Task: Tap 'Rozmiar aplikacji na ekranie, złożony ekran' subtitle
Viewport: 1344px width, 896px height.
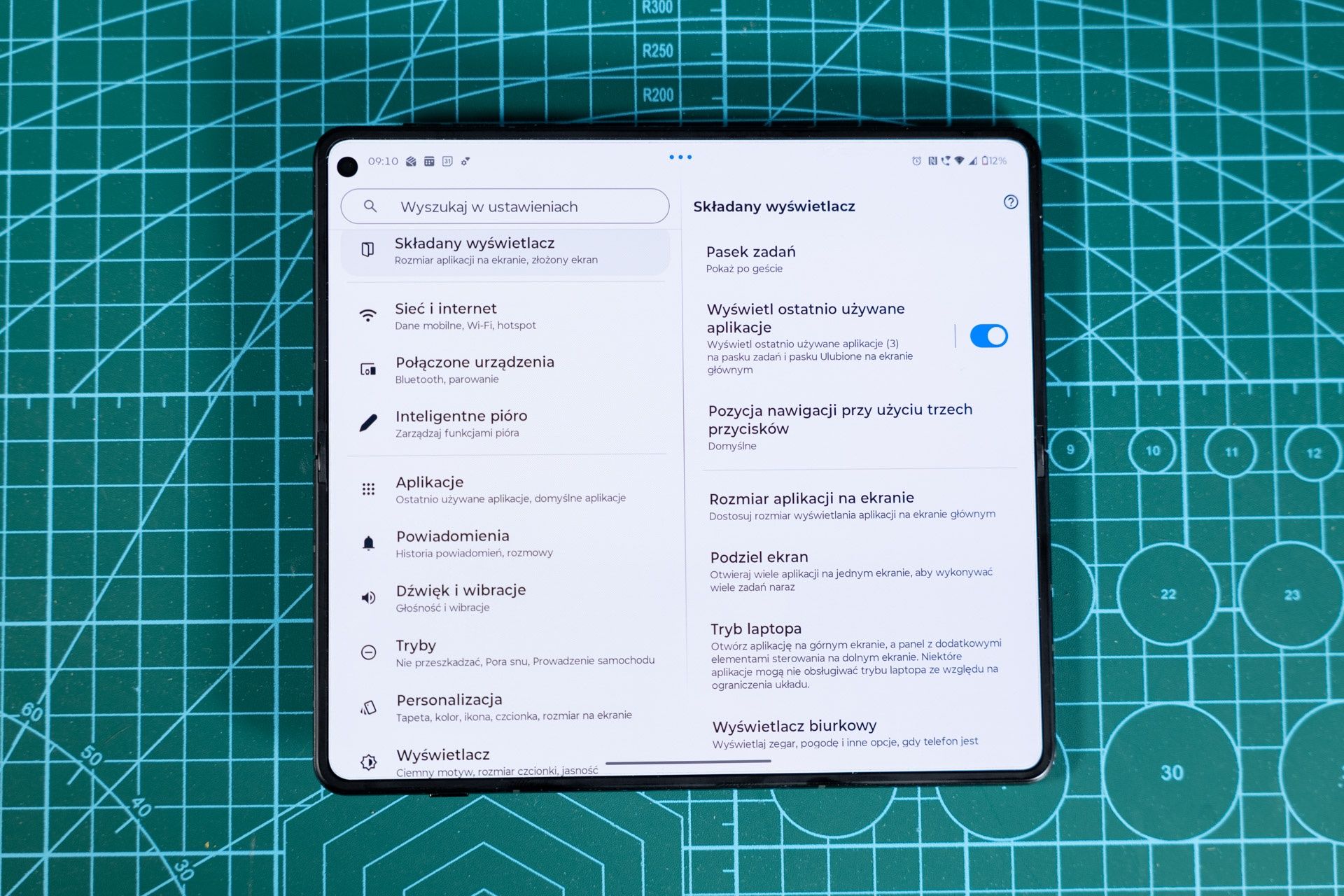Action: click(496, 260)
